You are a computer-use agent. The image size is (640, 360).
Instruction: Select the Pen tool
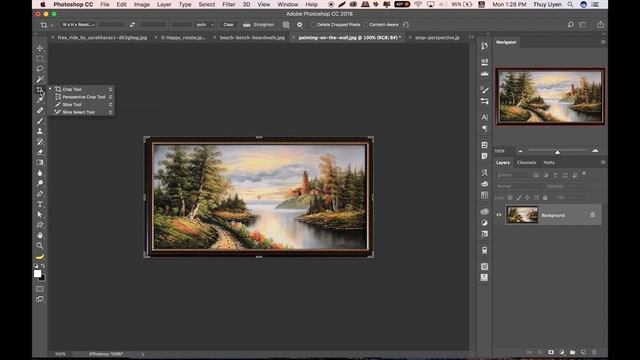40,193
